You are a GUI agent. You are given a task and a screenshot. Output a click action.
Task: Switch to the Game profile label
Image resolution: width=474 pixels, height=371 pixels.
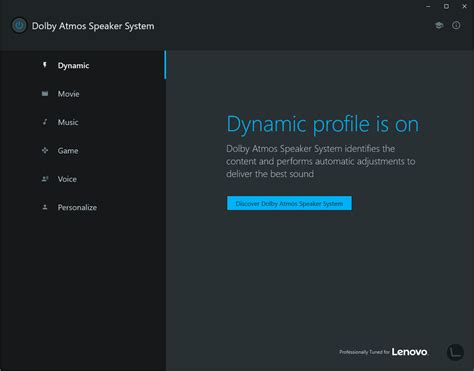[68, 151]
